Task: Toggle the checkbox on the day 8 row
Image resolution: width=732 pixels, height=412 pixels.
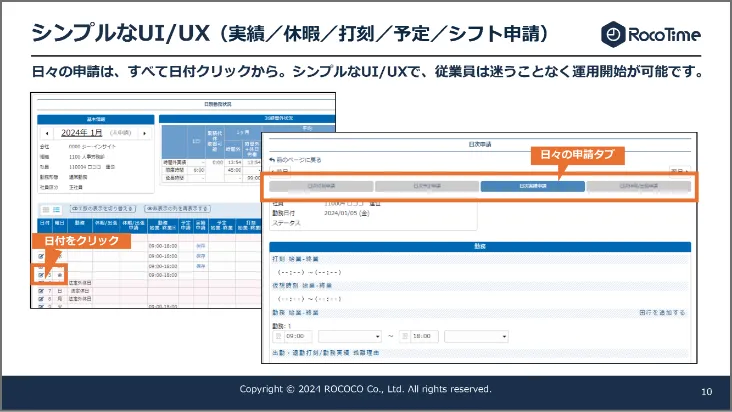Action: (x=41, y=300)
